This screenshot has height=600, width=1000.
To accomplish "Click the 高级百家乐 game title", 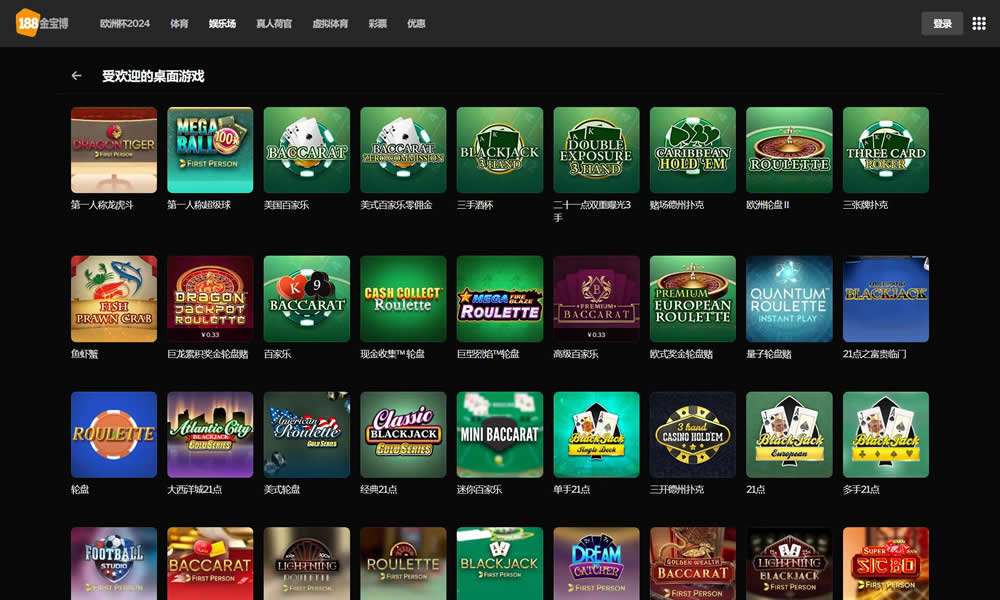I will 575,354.
